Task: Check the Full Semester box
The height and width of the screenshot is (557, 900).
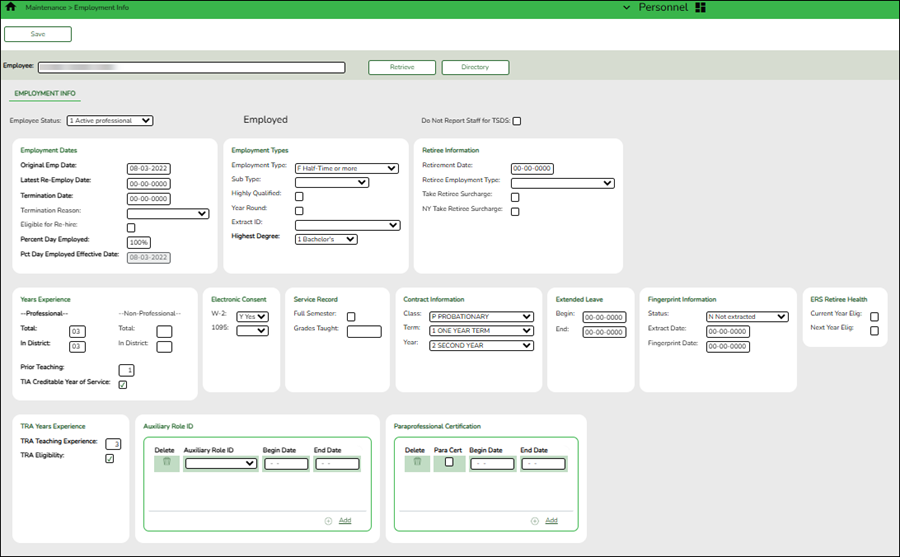Action: pos(351,316)
